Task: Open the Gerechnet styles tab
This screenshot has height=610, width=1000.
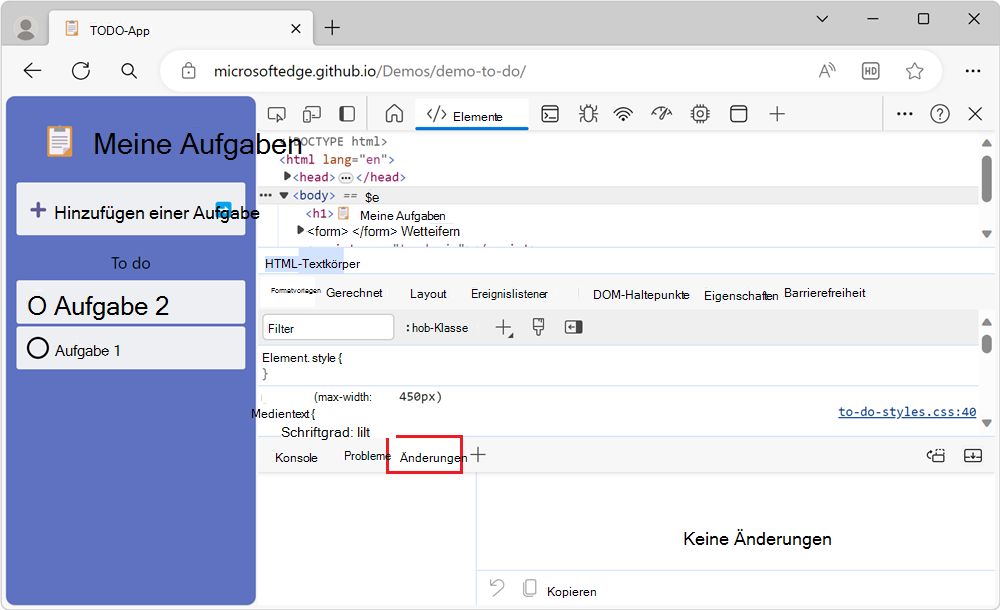Action: coord(354,294)
